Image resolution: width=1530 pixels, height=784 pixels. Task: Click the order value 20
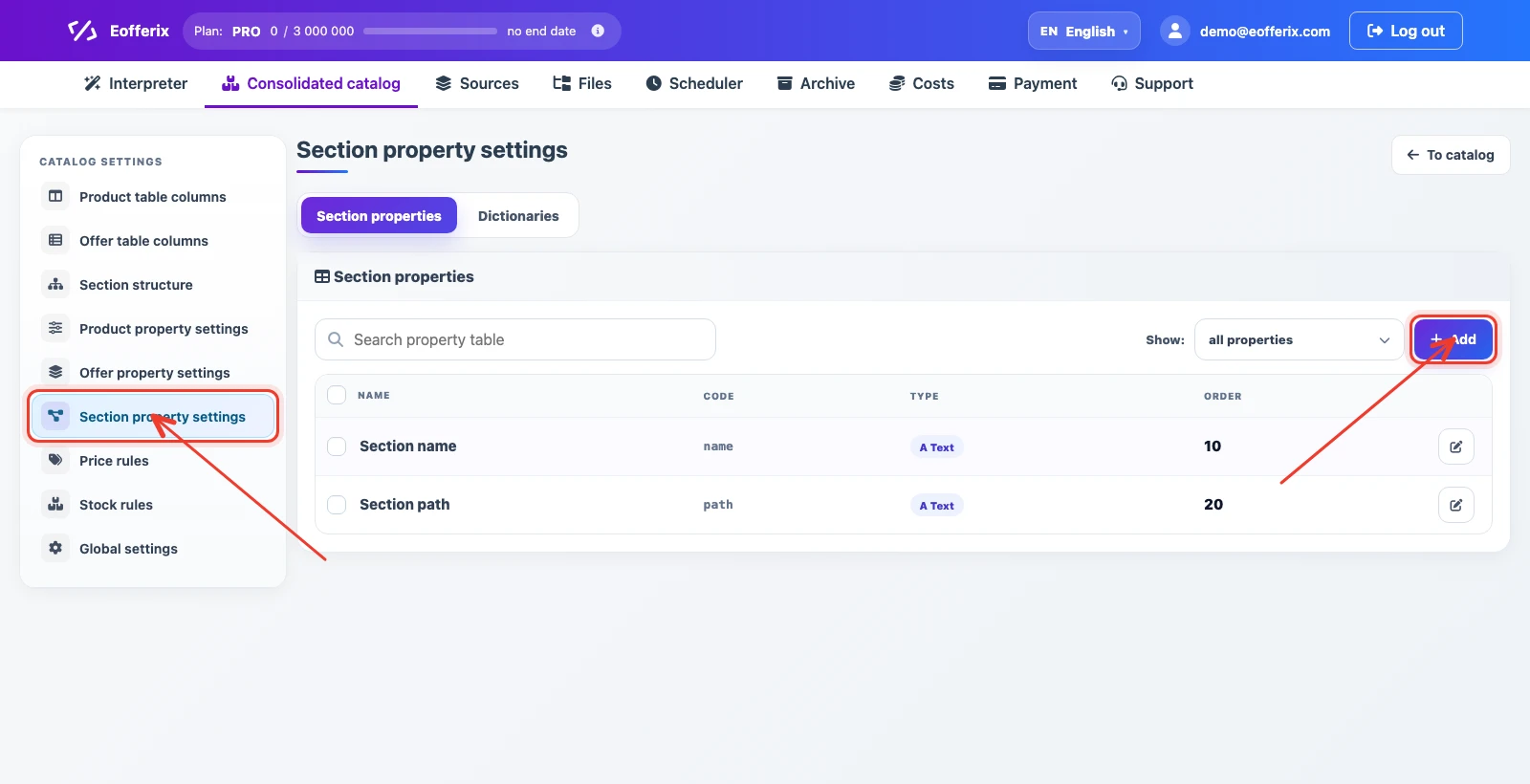point(1213,505)
